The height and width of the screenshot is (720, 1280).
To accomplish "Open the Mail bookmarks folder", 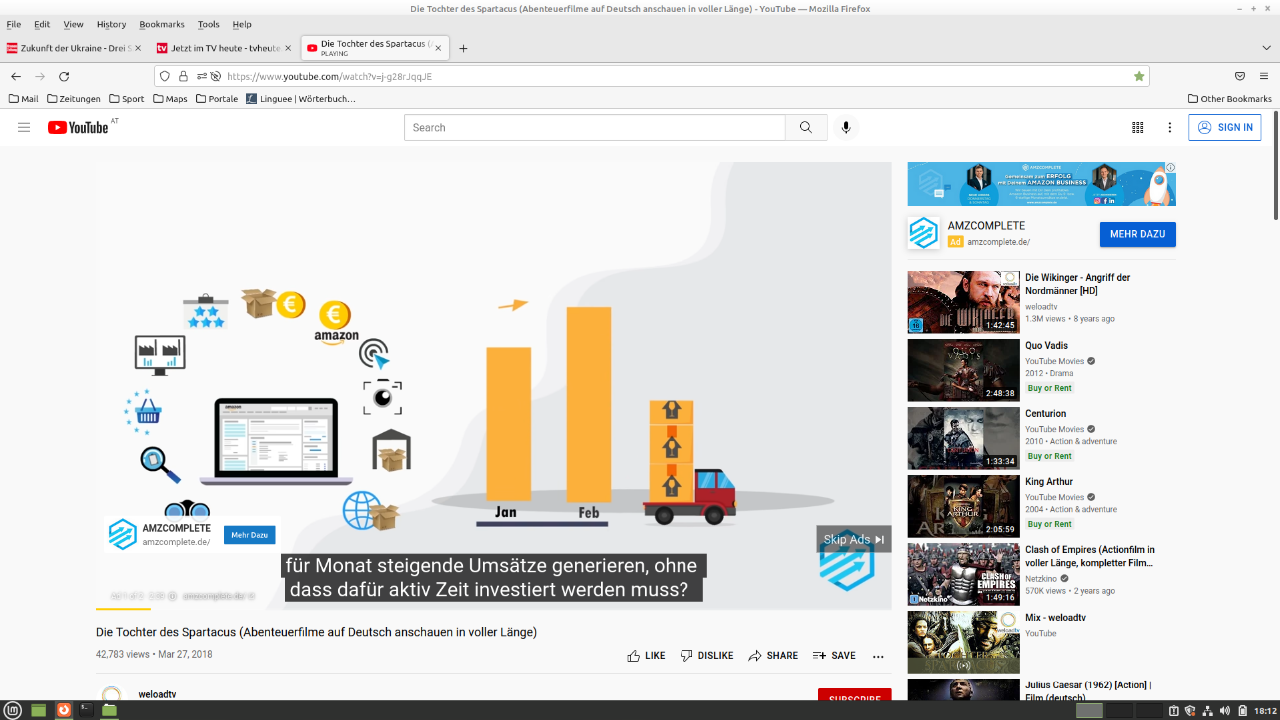I will click(x=23, y=99).
